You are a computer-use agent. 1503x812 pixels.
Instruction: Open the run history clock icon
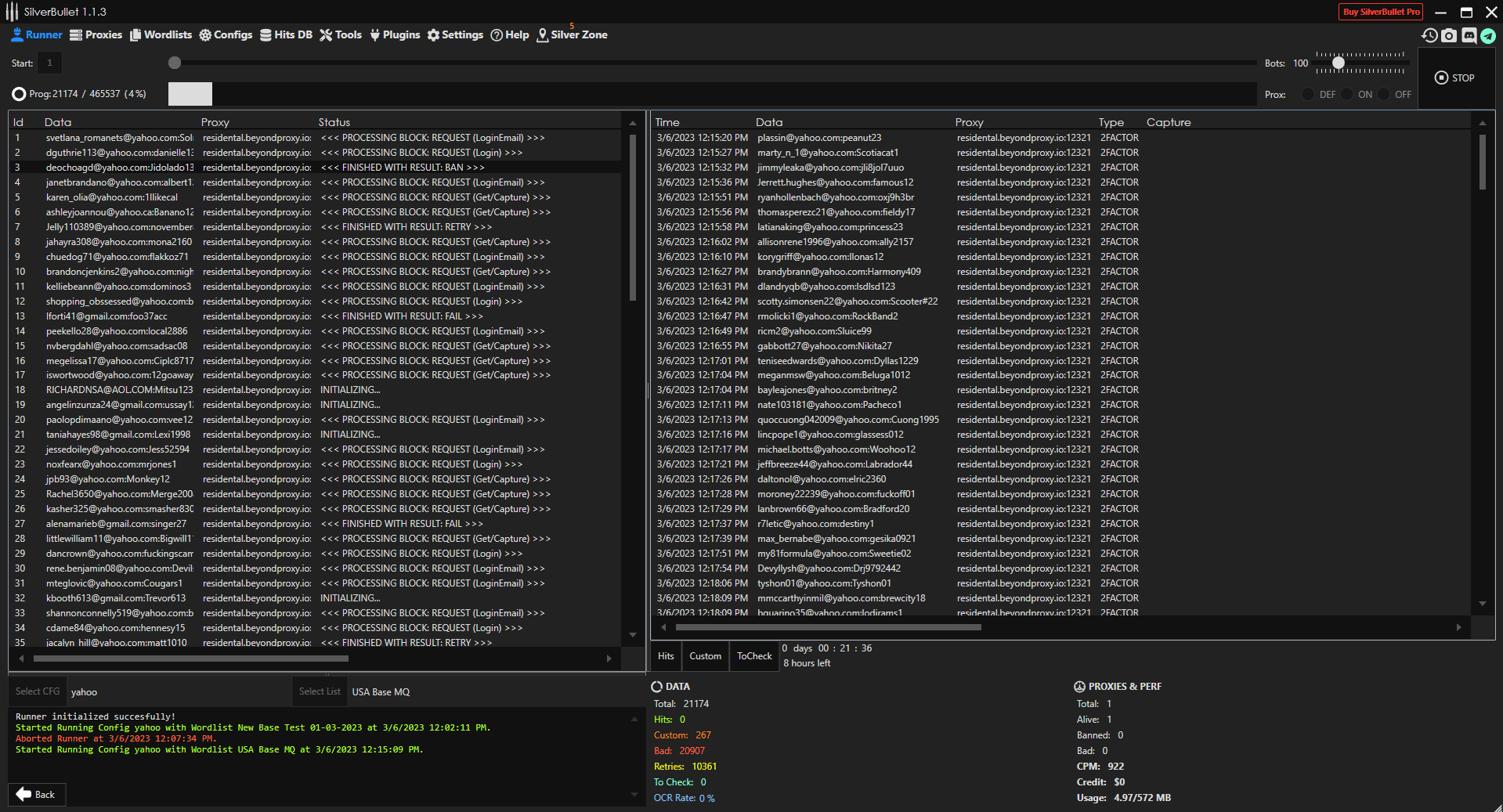coord(1429,35)
